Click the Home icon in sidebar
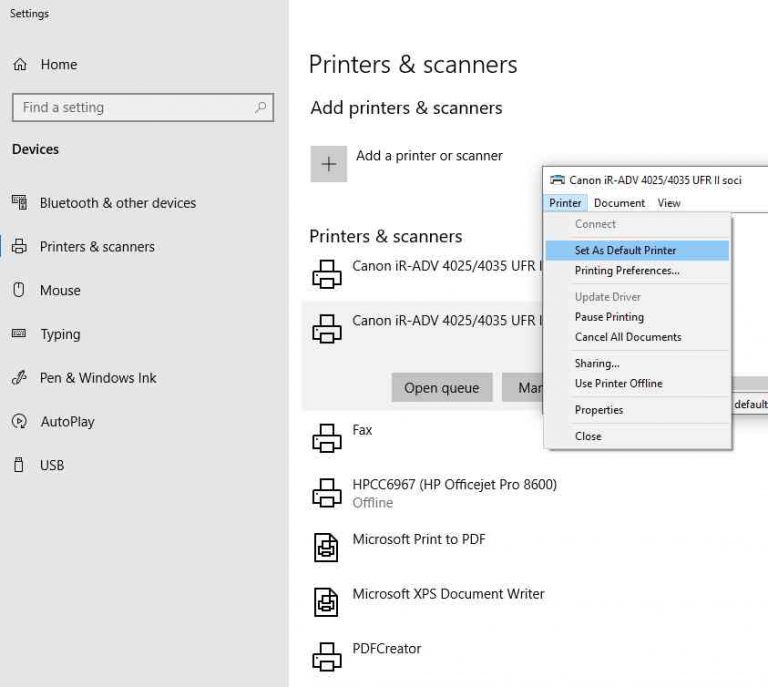Image resolution: width=768 pixels, height=687 pixels. pyautogui.click(x=20, y=65)
